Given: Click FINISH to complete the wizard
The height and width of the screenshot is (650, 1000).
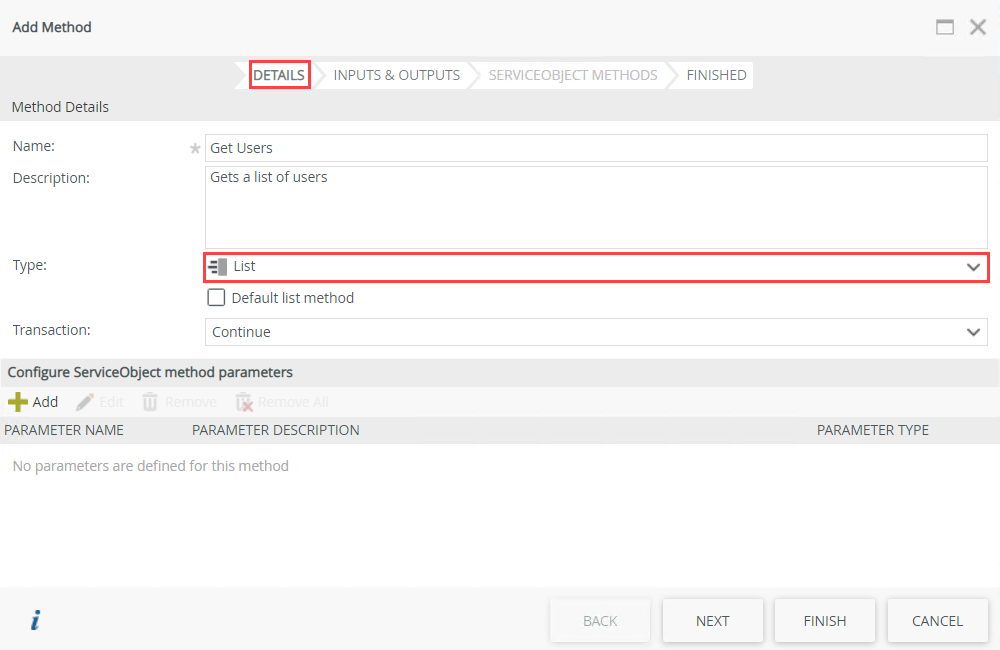Looking at the screenshot, I should pyautogui.click(x=824, y=620).
